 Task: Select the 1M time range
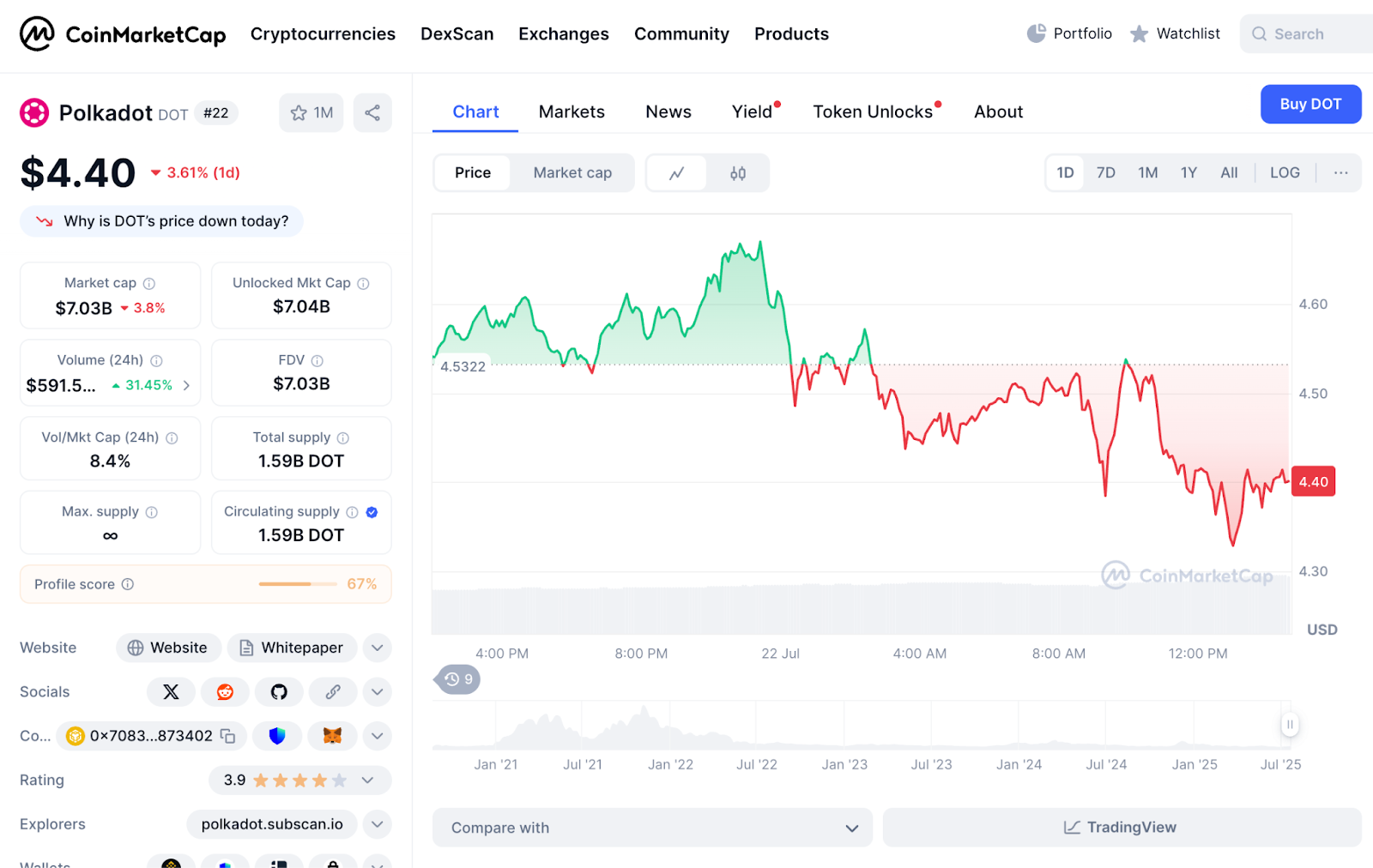click(1148, 173)
